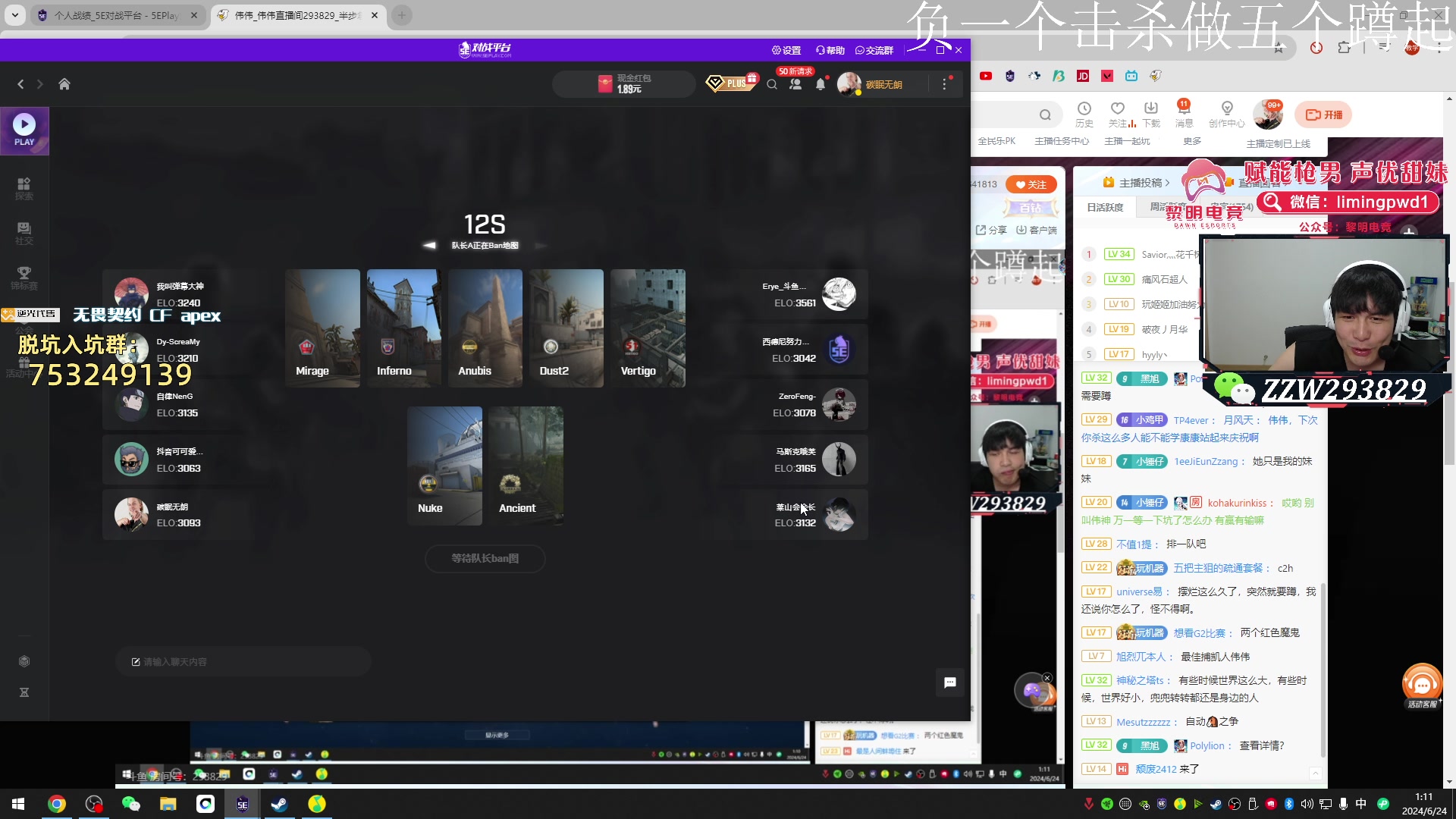Open the YouTube bookmark
1456x819 pixels.
[x=986, y=76]
